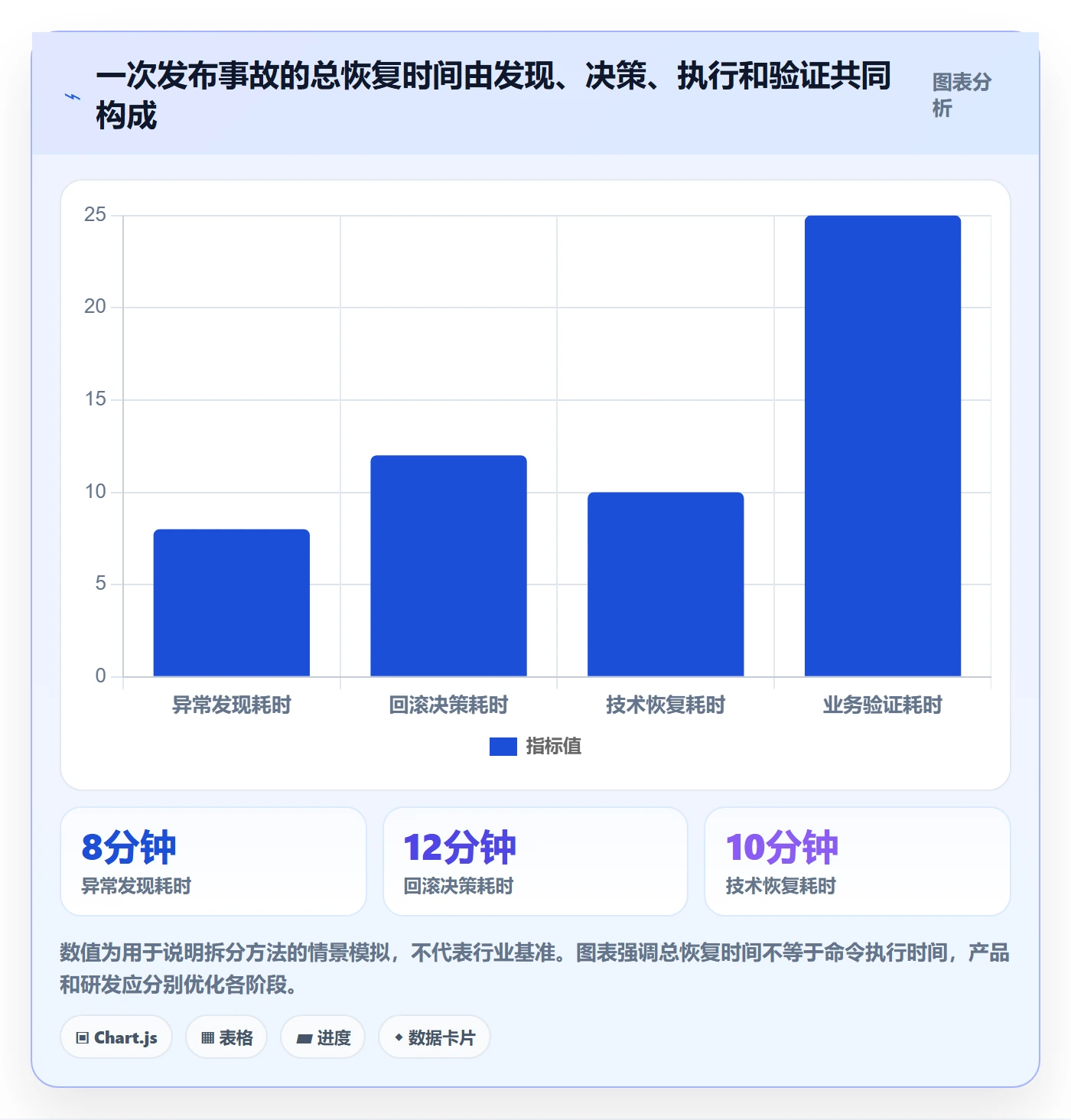
Task: Click the 技术恢复耗时 axis label
Action: 666,705
